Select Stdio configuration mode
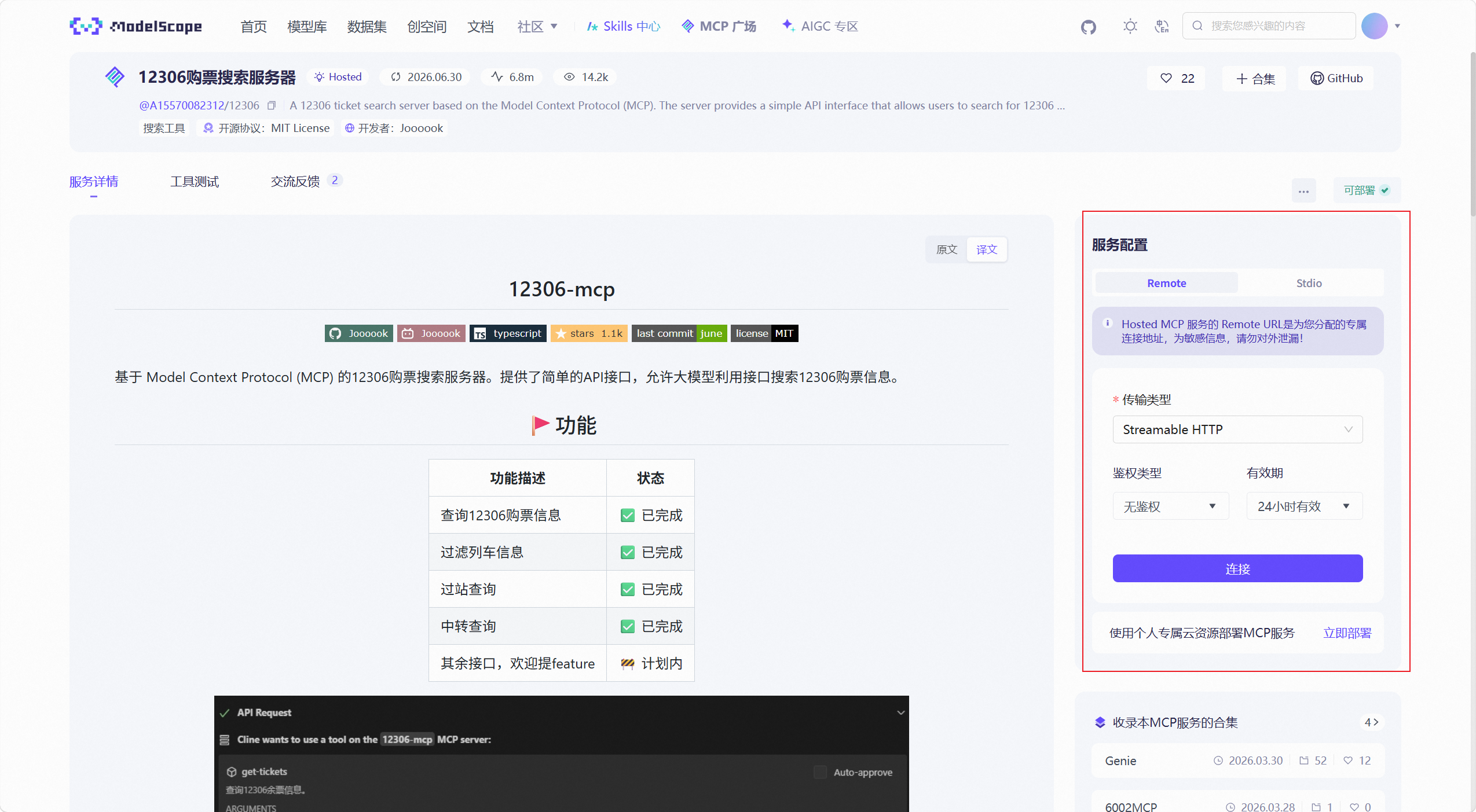The width and height of the screenshot is (1476, 812). click(x=1309, y=283)
